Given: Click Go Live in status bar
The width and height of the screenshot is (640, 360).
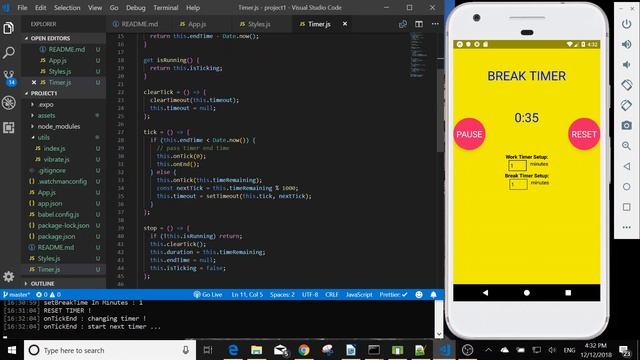Looking at the screenshot, I should 208,294.
